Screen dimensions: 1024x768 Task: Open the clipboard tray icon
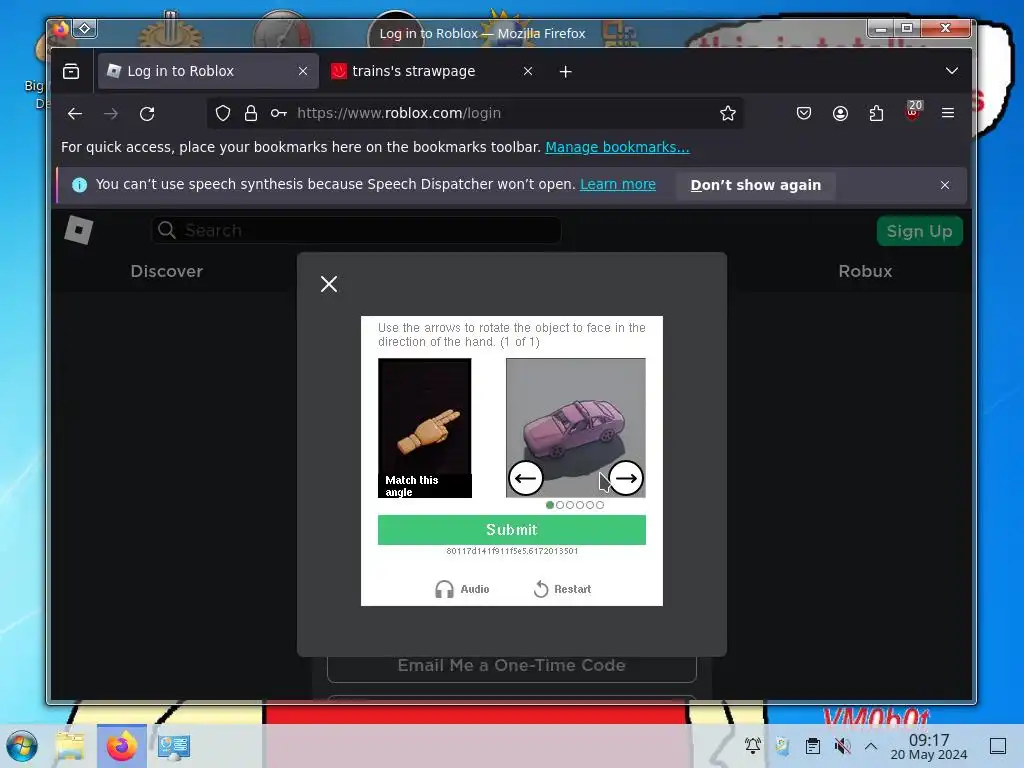pos(812,745)
